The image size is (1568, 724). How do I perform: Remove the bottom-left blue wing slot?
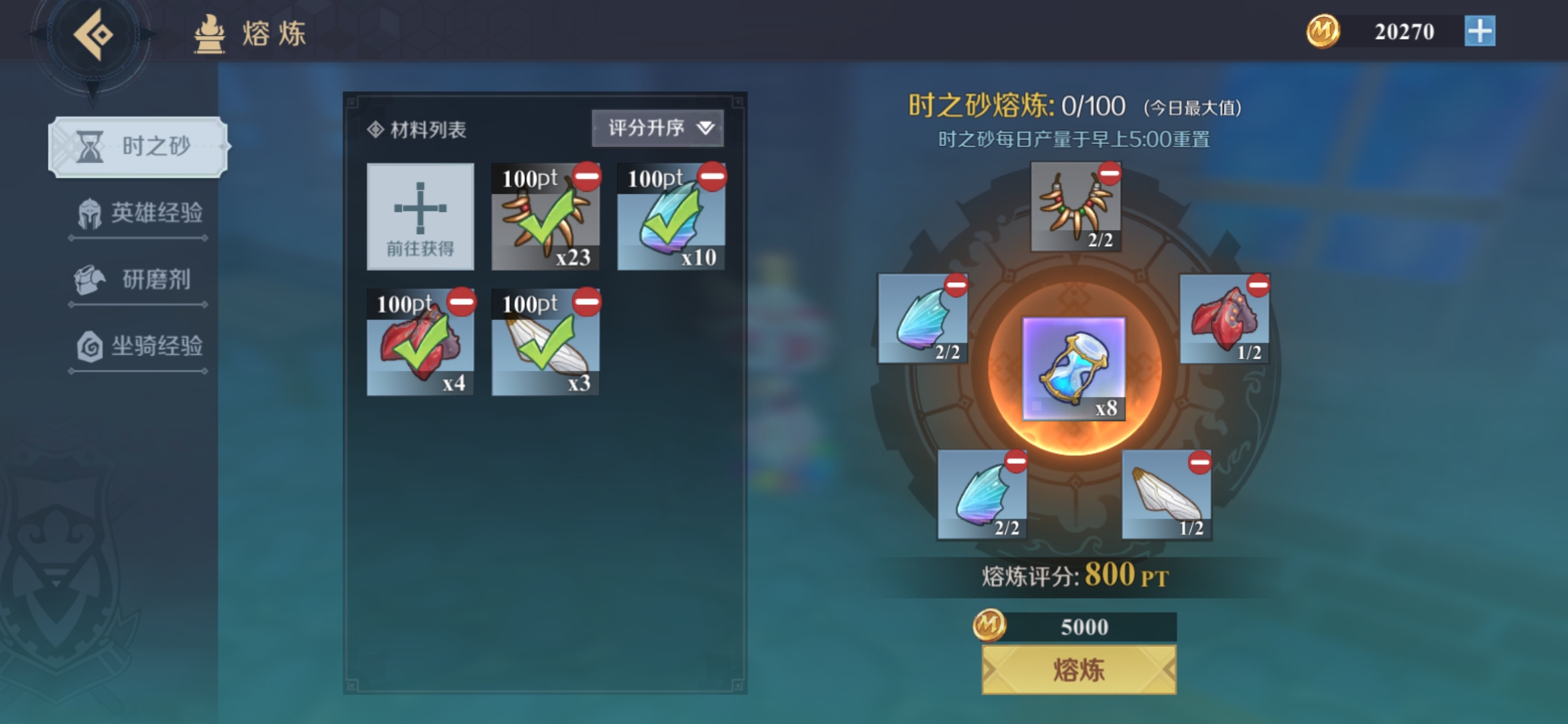coord(1016,461)
